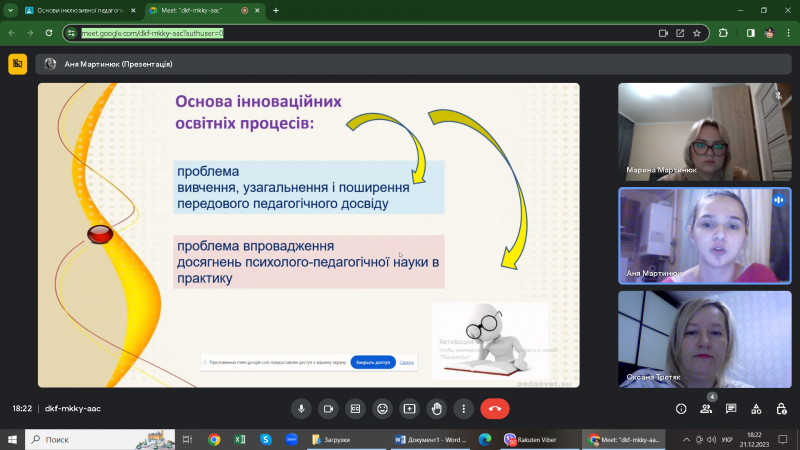Open the activities panel icon
Viewport: 800px width, 450px height.
point(757,408)
